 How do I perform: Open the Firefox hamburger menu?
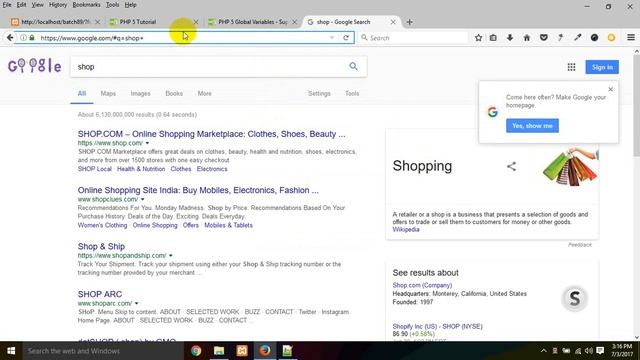click(x=631, y=38)
